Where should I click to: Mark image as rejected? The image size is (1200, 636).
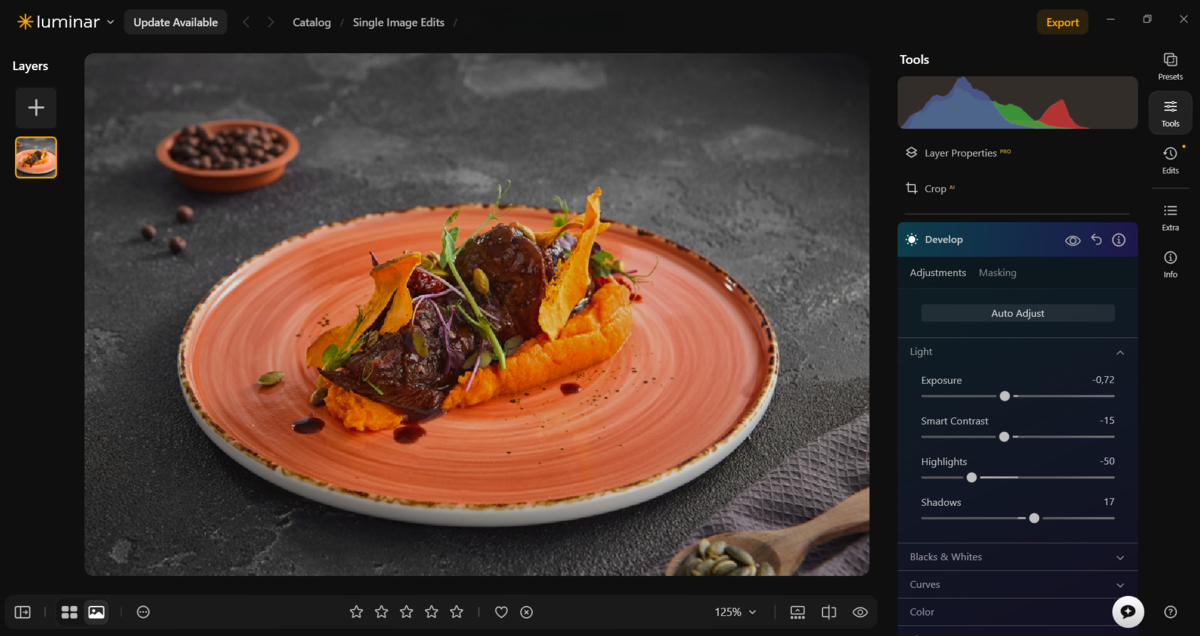coord(527,612)
